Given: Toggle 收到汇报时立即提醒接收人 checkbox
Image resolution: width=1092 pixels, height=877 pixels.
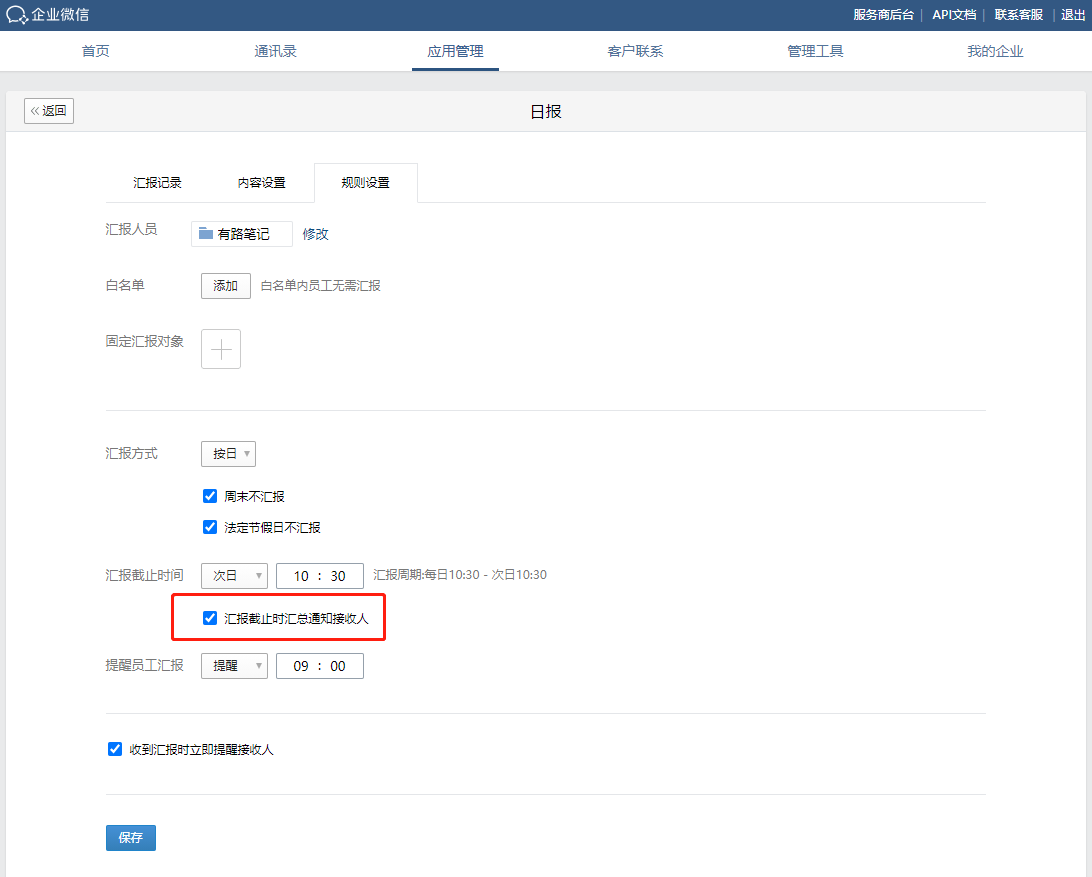Looking at the screenshot, I should 115,749.
